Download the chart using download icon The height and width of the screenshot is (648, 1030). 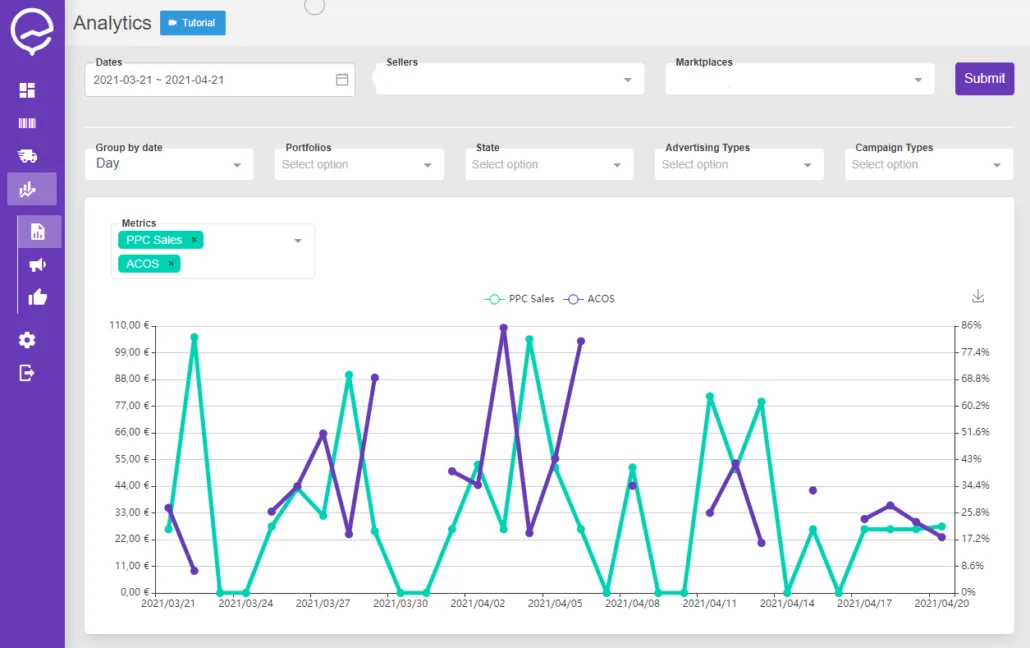point(978,296)
